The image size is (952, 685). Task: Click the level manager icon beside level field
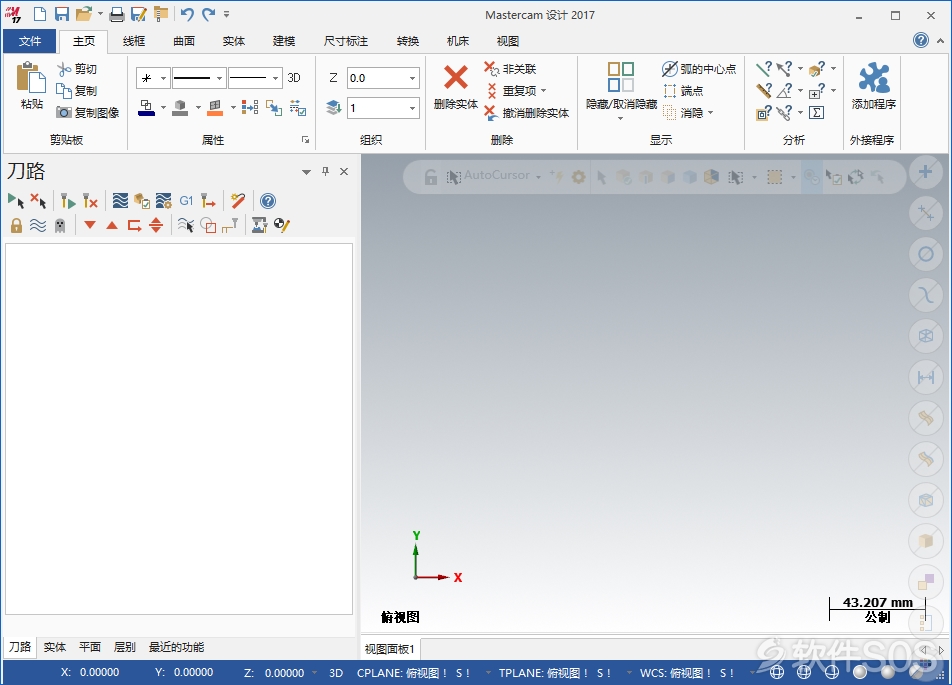click(x=333, y=108)
